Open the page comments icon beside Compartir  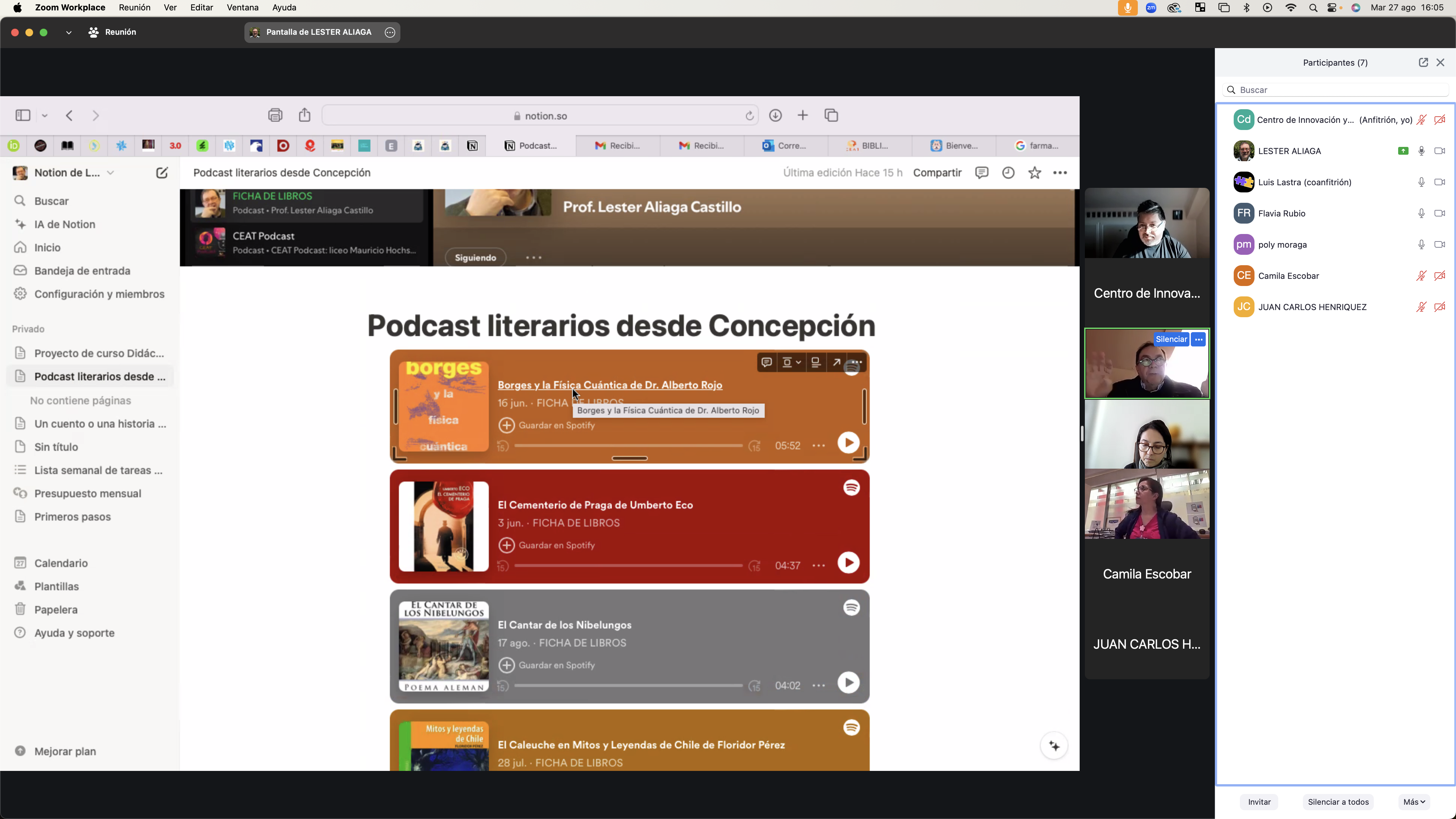982,173
